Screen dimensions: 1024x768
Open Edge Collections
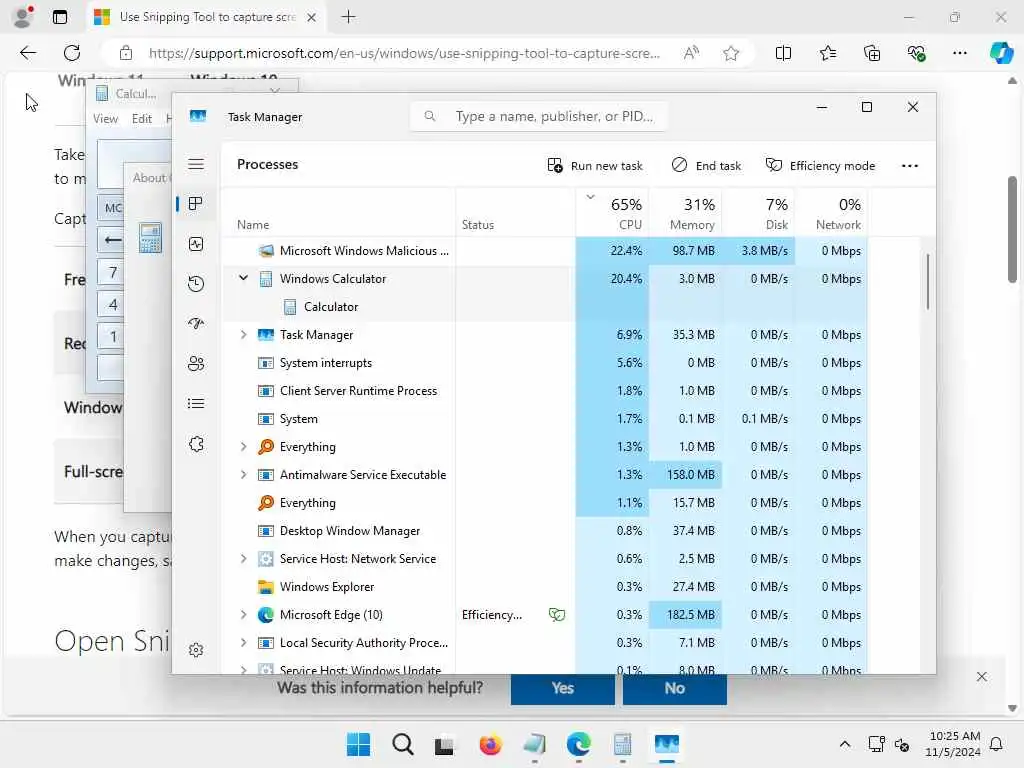coord(872,53)
